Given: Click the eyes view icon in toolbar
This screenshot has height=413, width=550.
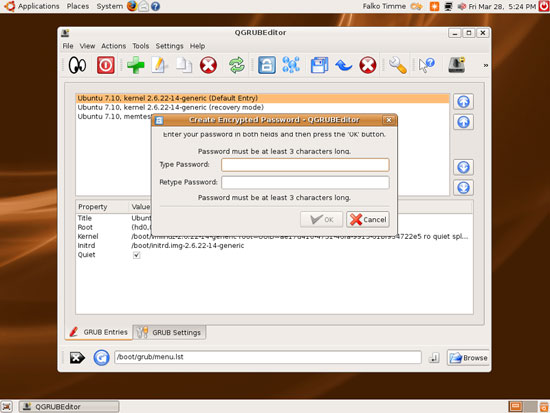Looking at the screenshot, I should pos(77,65).
